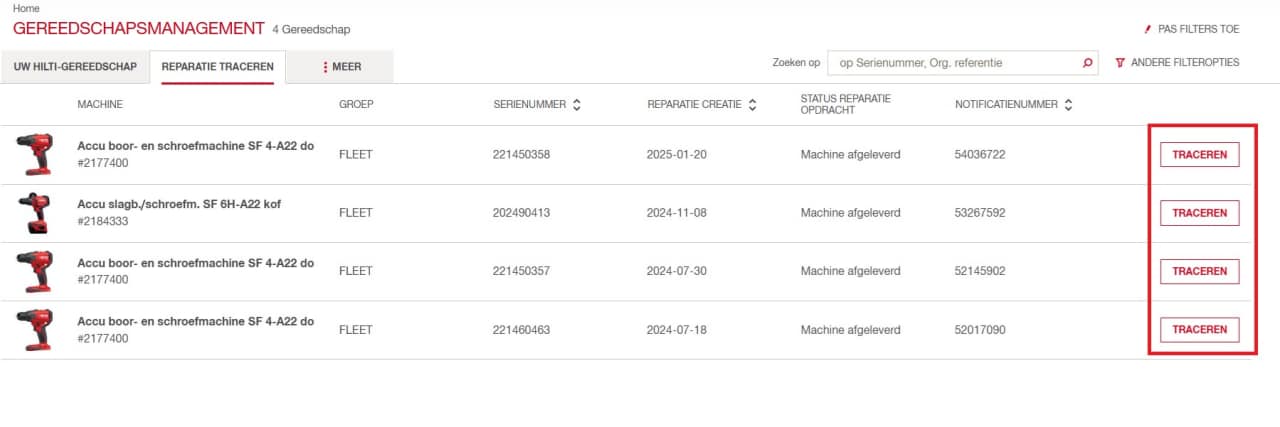
Task: Click serial number 221450358
Action: 522,155
